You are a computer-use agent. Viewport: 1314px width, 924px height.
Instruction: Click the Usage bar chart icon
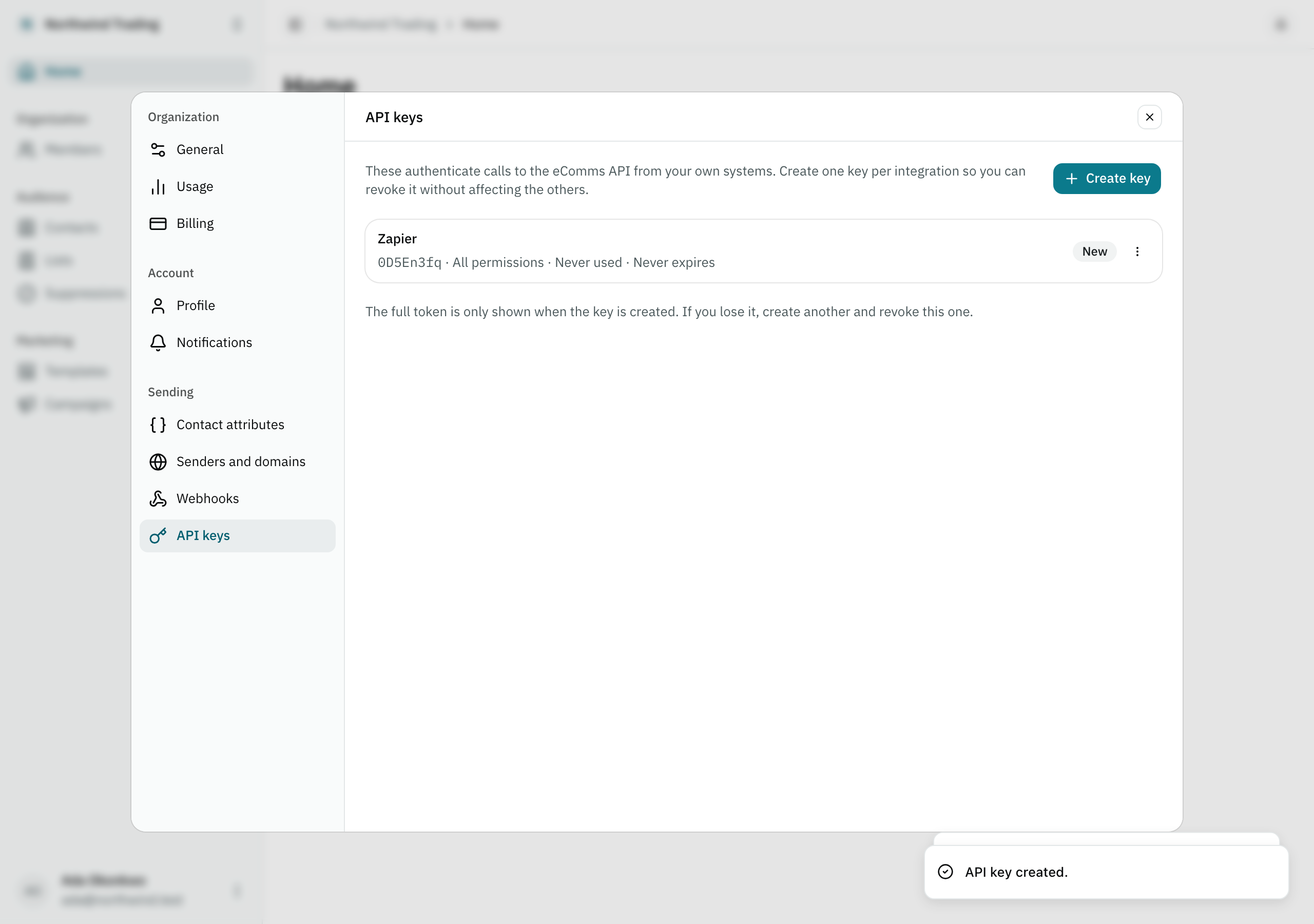[158, 187]
